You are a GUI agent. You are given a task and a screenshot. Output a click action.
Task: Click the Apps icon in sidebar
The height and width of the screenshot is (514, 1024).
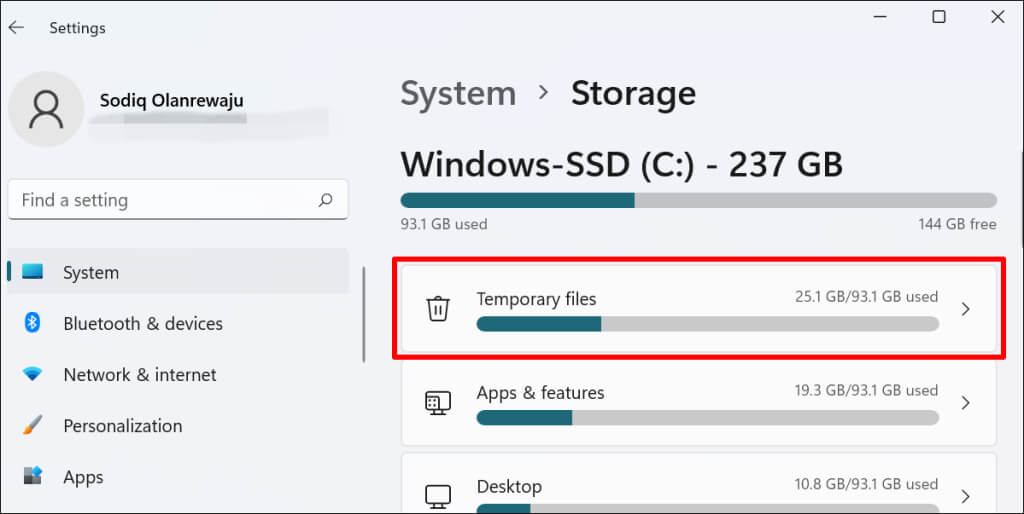point(33,477)
